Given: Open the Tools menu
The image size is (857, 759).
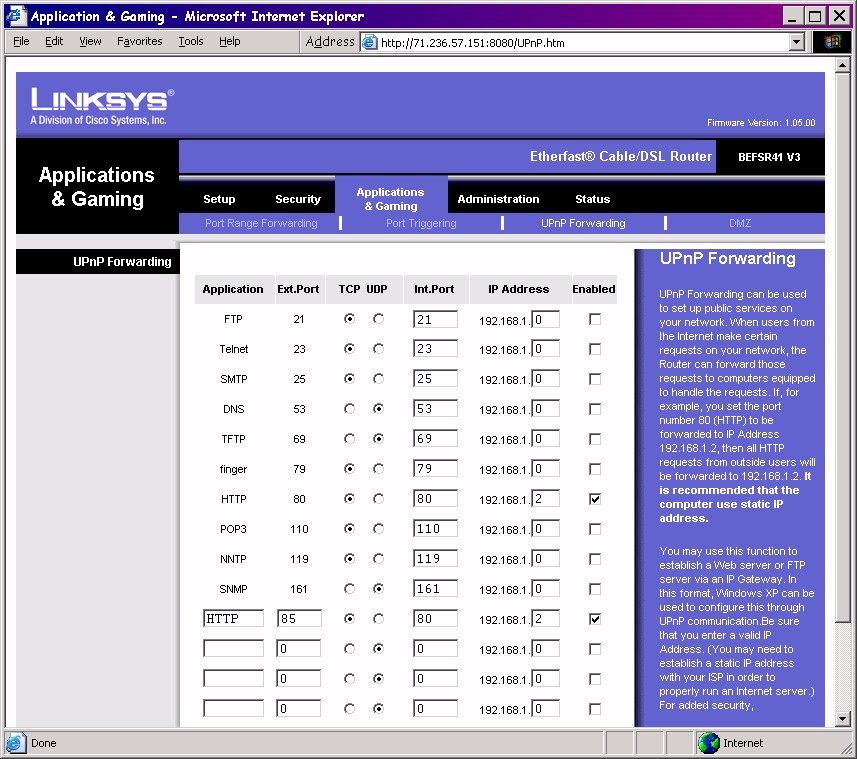Looking at the screenshot, I should pos(191,41).
